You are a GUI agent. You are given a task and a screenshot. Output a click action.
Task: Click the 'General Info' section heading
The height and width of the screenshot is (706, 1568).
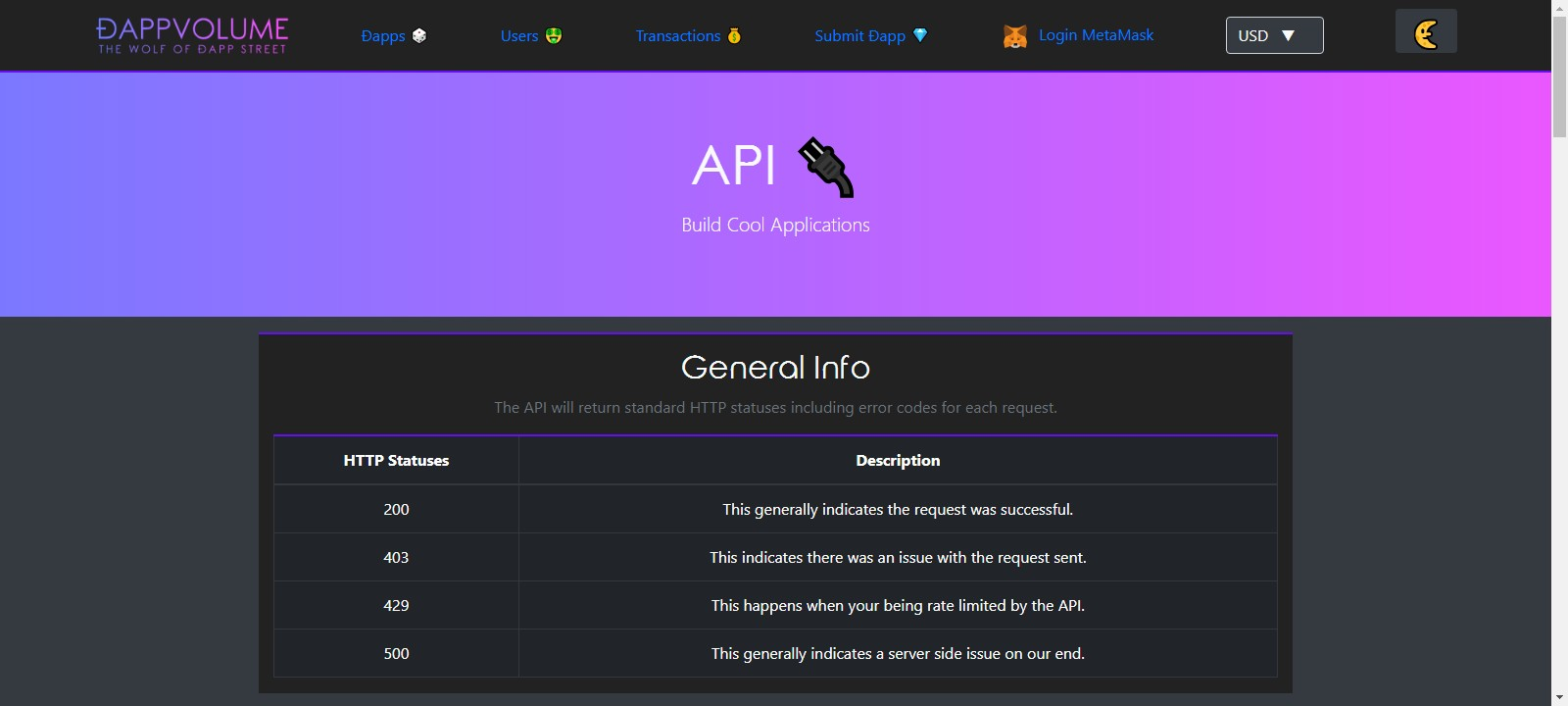(775, 367)
